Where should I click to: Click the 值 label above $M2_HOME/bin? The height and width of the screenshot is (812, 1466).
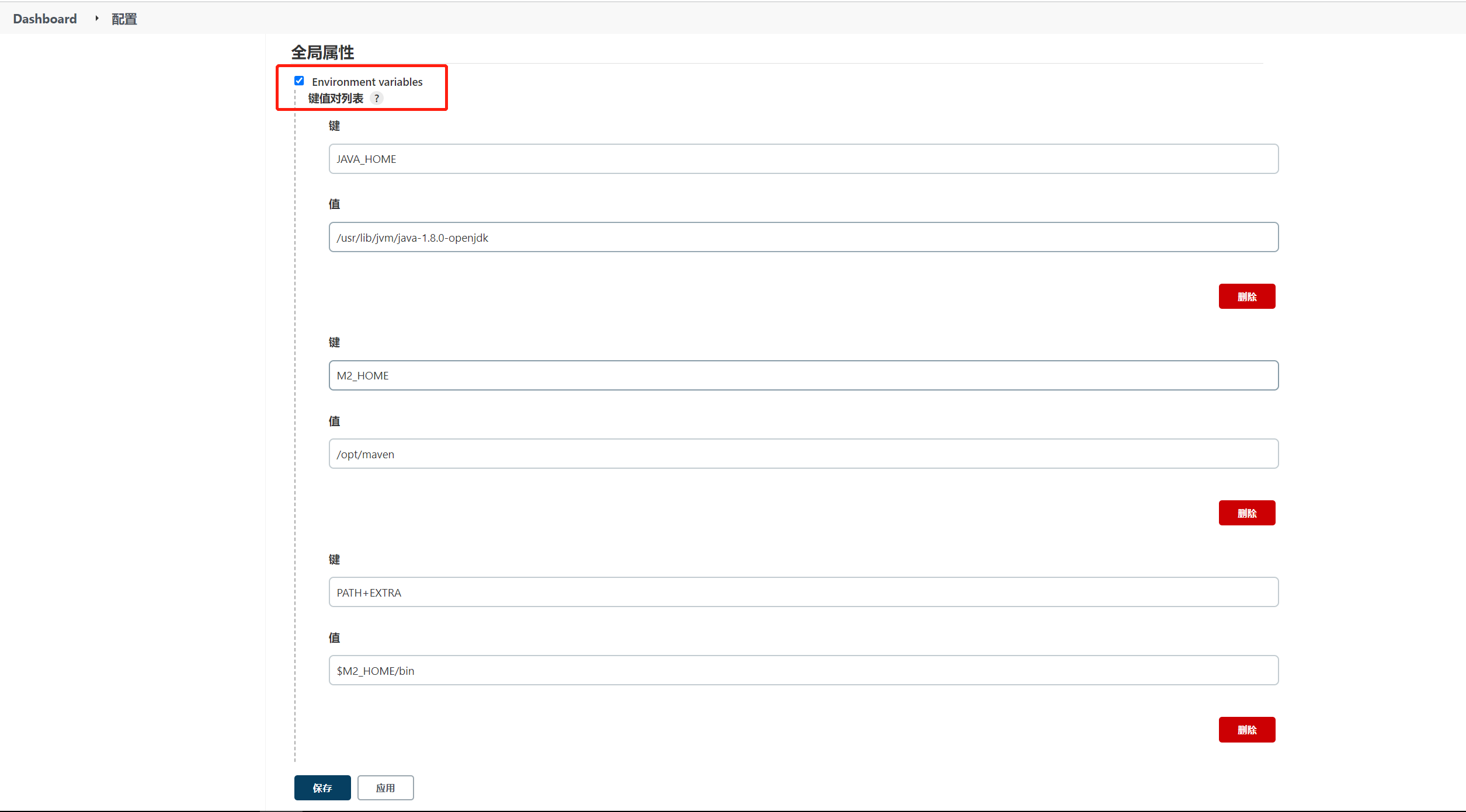pos(334,637)
